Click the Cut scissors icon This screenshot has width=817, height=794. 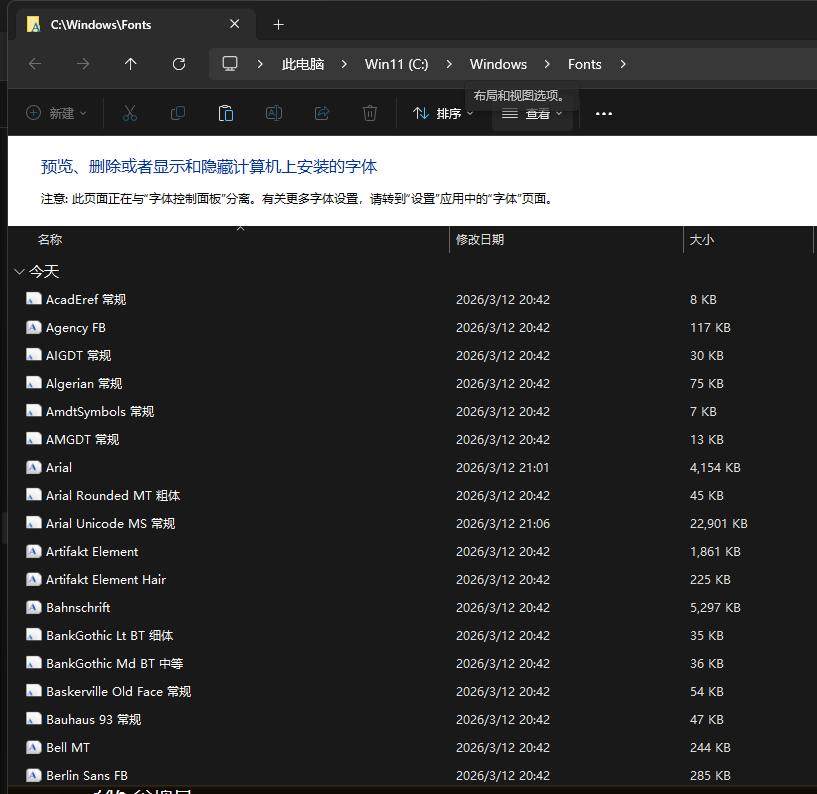click(130, 113)
